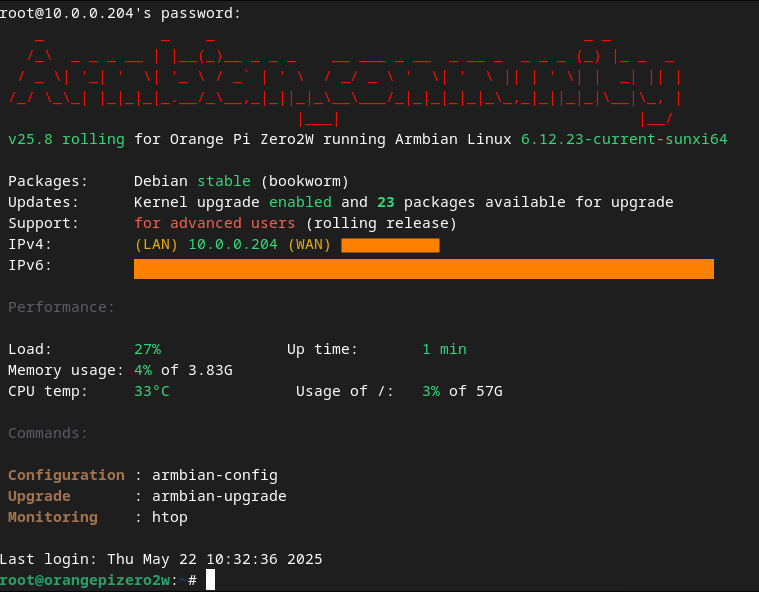The width and height of the screenshot is (759, 592).
Task: Click the Monitoring label in Commands
Action: (53, 517)
